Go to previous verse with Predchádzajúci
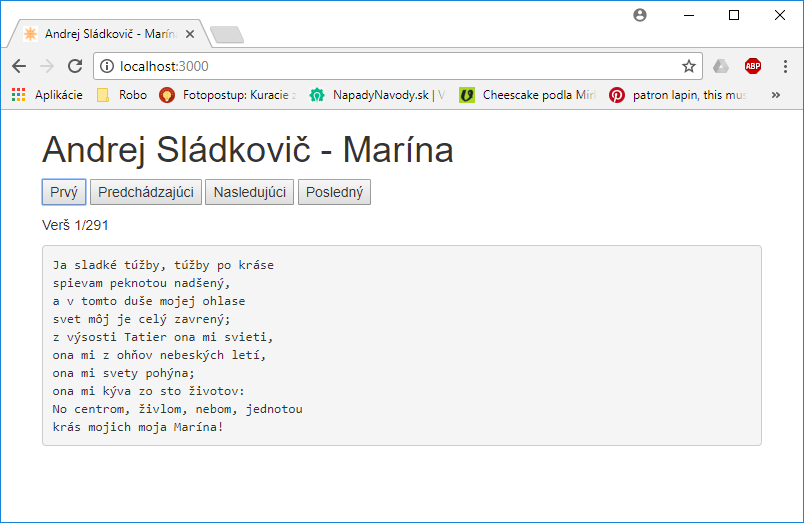804x523 pixels. [x=146, y=192]
